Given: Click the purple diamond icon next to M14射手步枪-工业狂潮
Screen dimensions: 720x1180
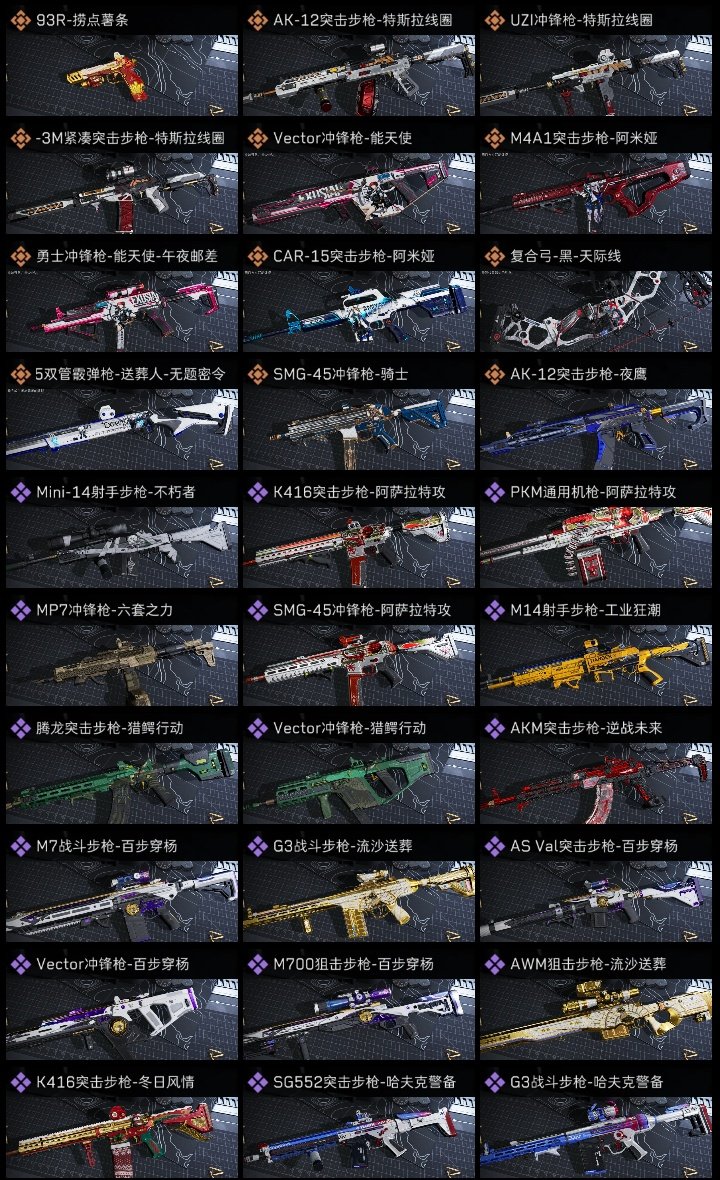Looking at the screenshot, I should (x=494, y=610).
